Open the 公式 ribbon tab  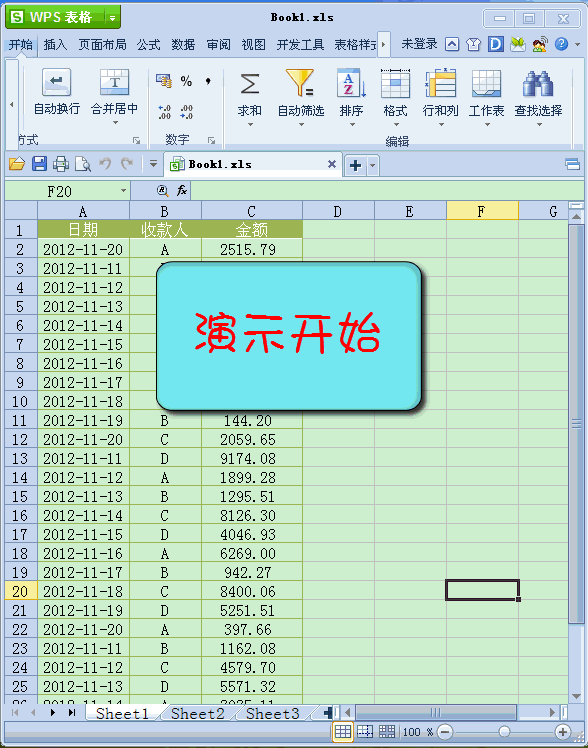[x=148, y=45]
